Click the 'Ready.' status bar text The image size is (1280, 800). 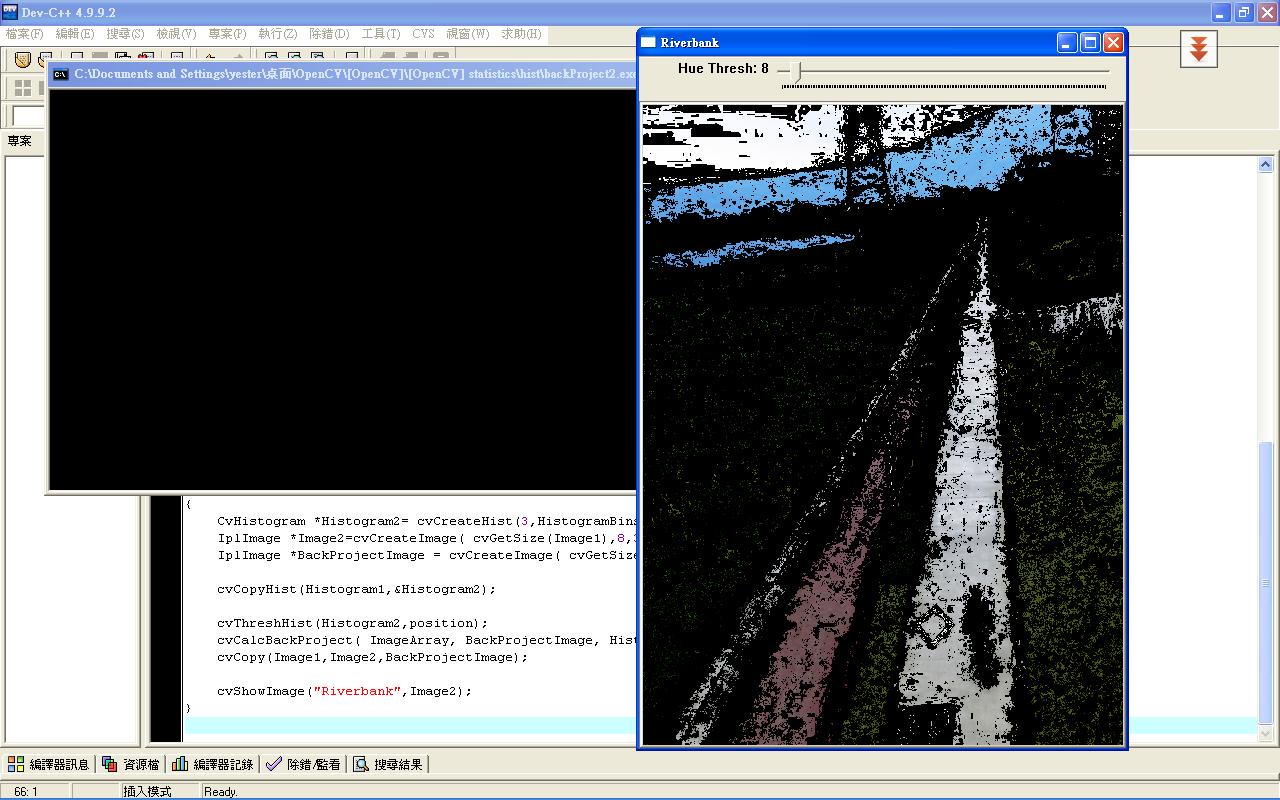[220, 792]
